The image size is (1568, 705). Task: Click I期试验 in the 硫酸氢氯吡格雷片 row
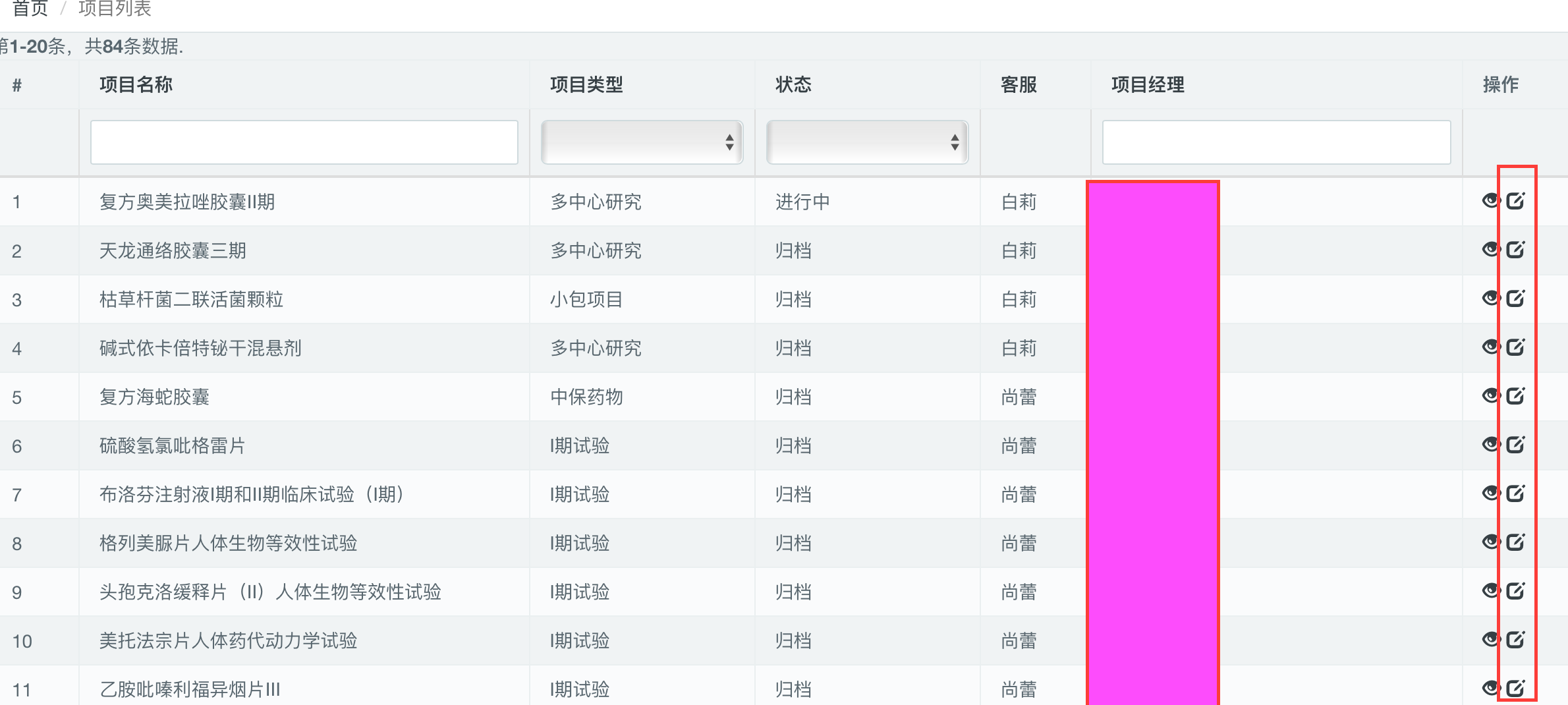(580, 445)
